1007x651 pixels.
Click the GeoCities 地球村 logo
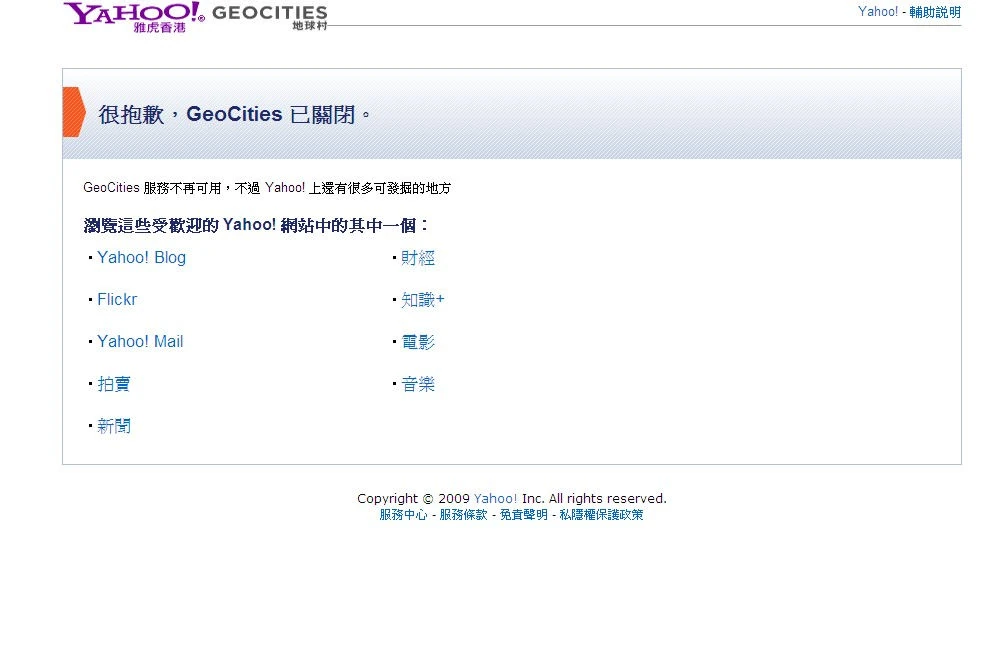[x=270, y=17]
